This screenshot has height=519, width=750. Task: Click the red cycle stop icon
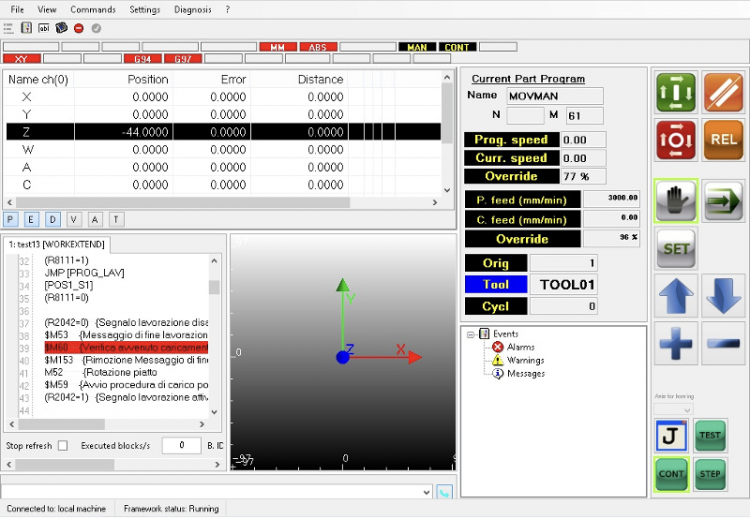pyautogui.click(x=676, y=140)
